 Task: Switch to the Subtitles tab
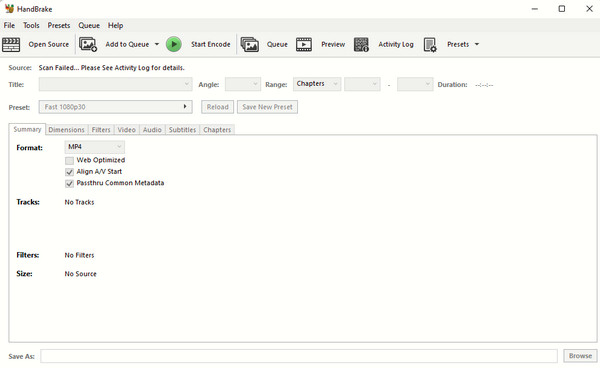click(182, 130)
